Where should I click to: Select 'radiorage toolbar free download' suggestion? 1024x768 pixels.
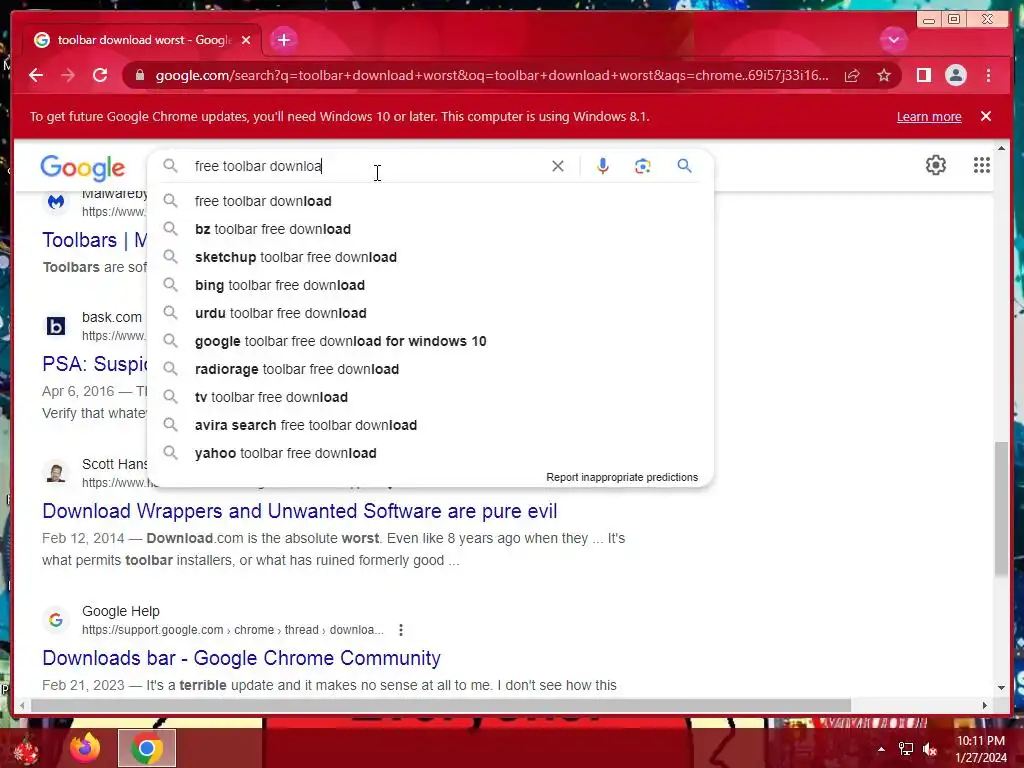(x=431, y=370)
